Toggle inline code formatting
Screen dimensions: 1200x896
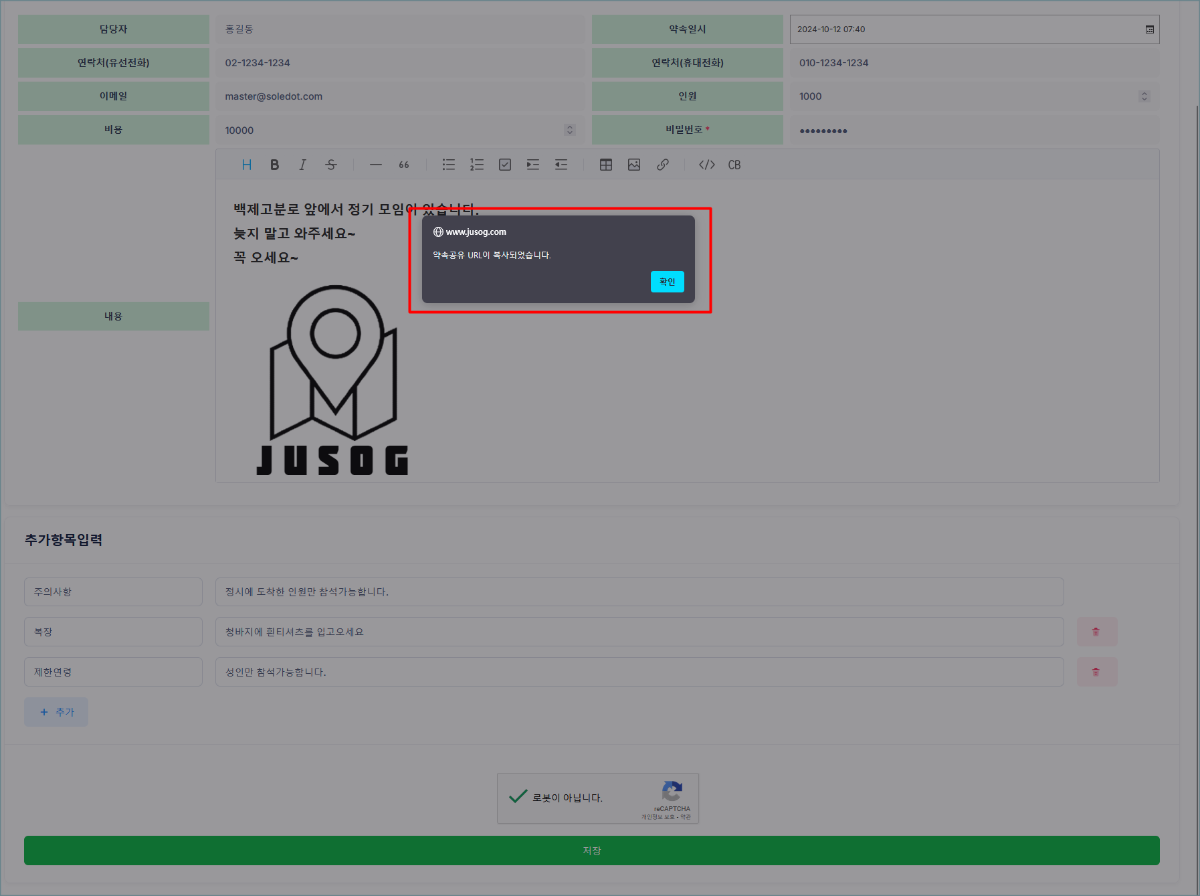(707, 165)
